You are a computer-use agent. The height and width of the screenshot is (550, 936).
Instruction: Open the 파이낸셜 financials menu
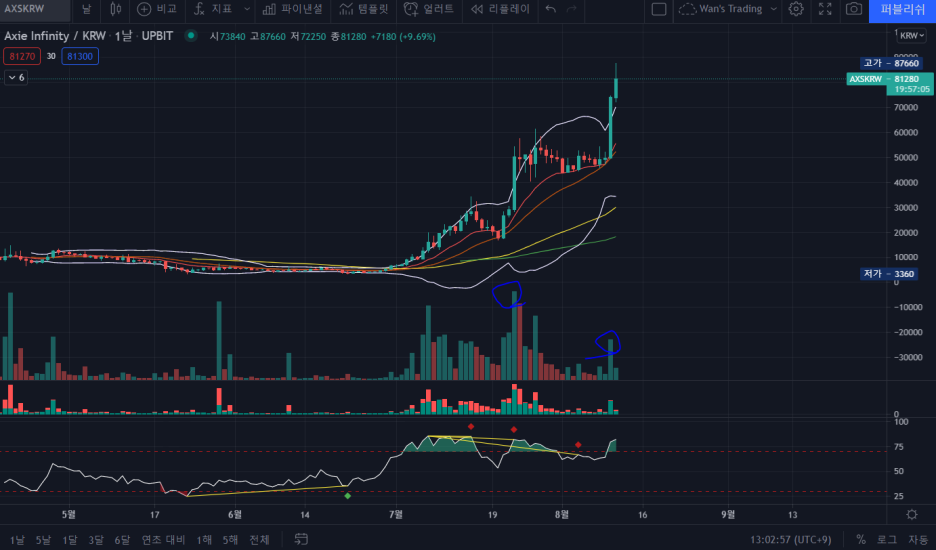[292, 9]
